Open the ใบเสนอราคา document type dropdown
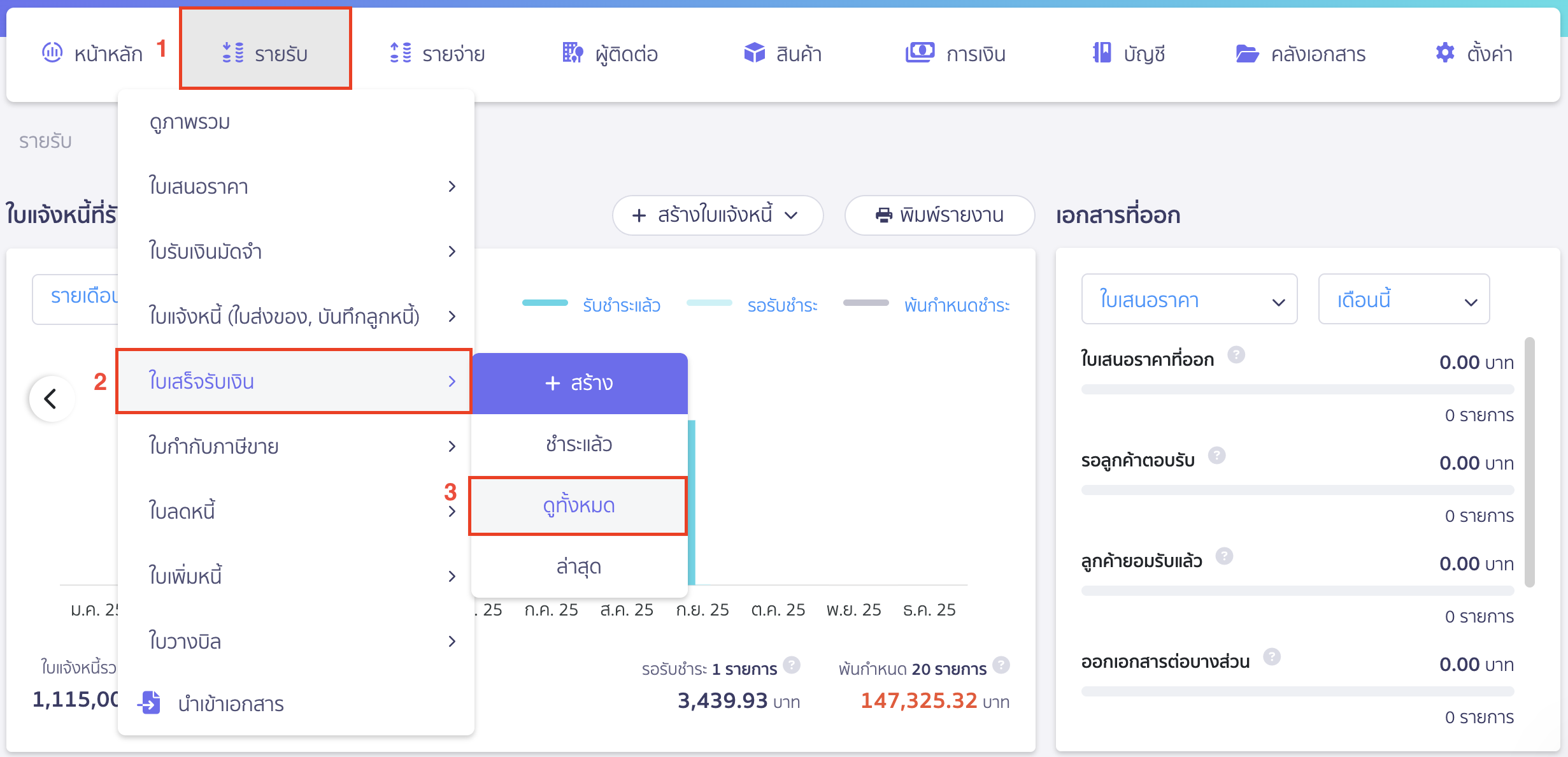Viewport: 1568px width, 757px height. (1188, 299)
